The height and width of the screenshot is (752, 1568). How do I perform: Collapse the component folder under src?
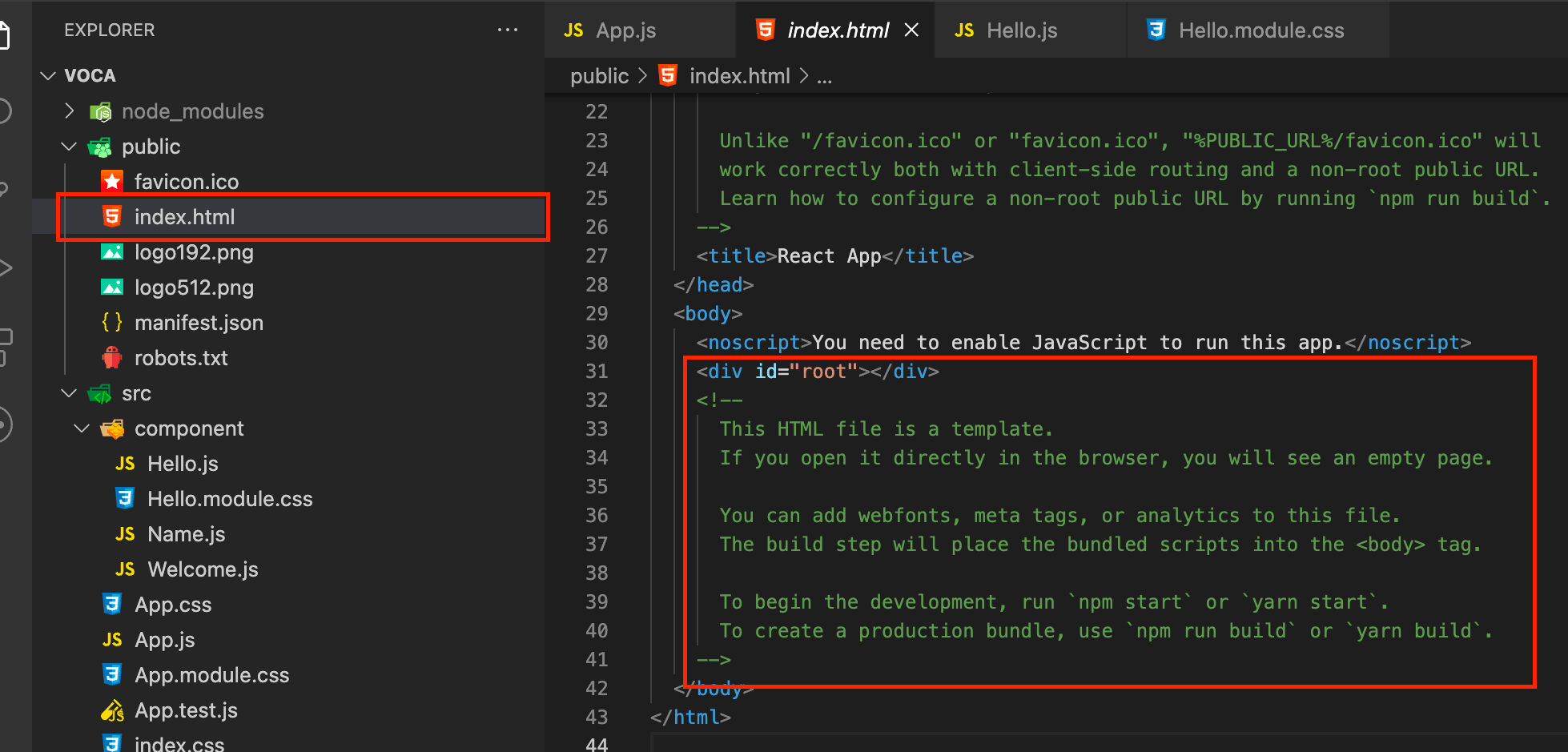[80, 428]
